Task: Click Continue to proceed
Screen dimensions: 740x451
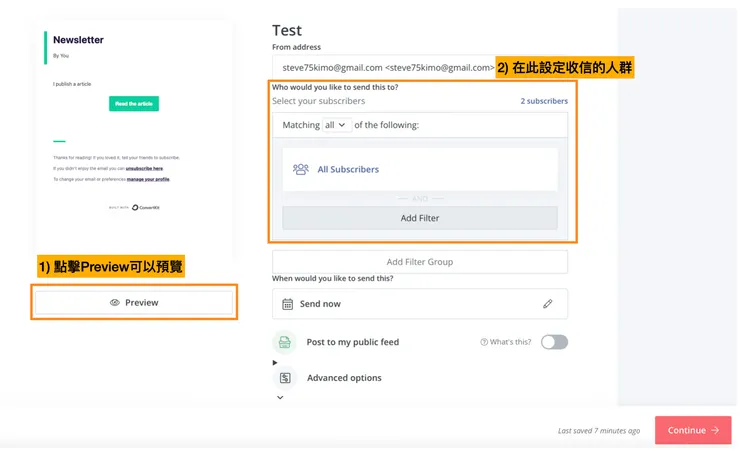Action: pos(692,430)
